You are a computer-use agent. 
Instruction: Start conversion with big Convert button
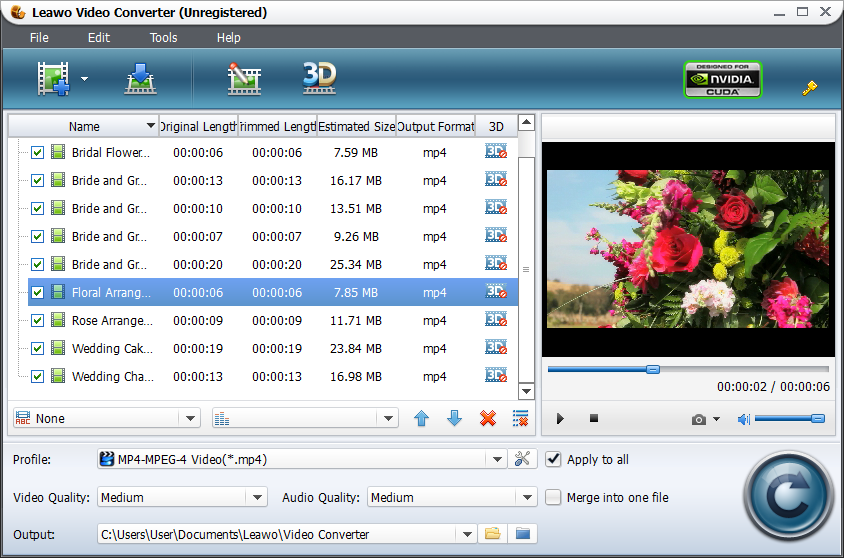(x=789, y=496)
